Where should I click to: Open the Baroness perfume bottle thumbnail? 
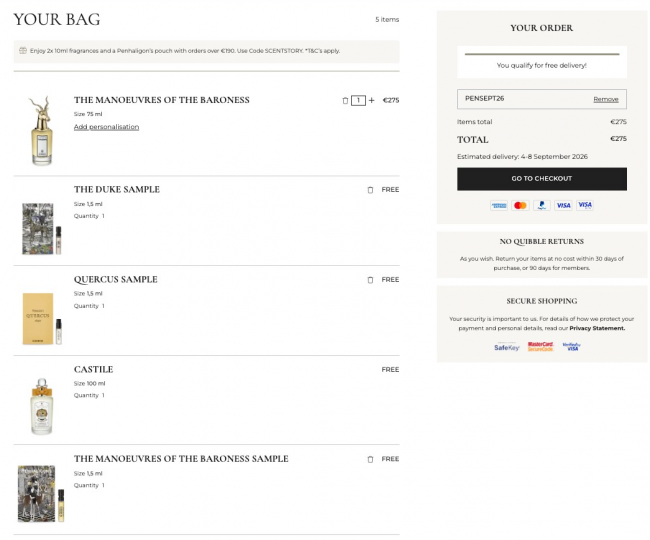coord(41,131)
